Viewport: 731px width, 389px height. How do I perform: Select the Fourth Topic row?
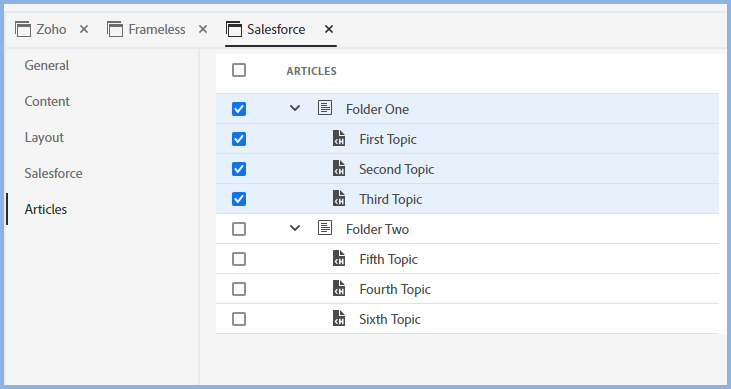[x=467, y=289]
